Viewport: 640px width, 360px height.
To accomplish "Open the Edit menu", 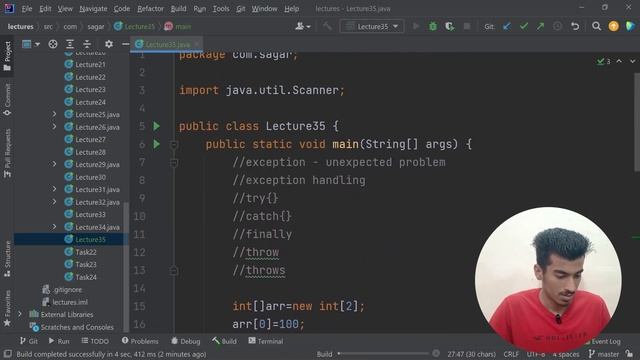I will [45, 9].
